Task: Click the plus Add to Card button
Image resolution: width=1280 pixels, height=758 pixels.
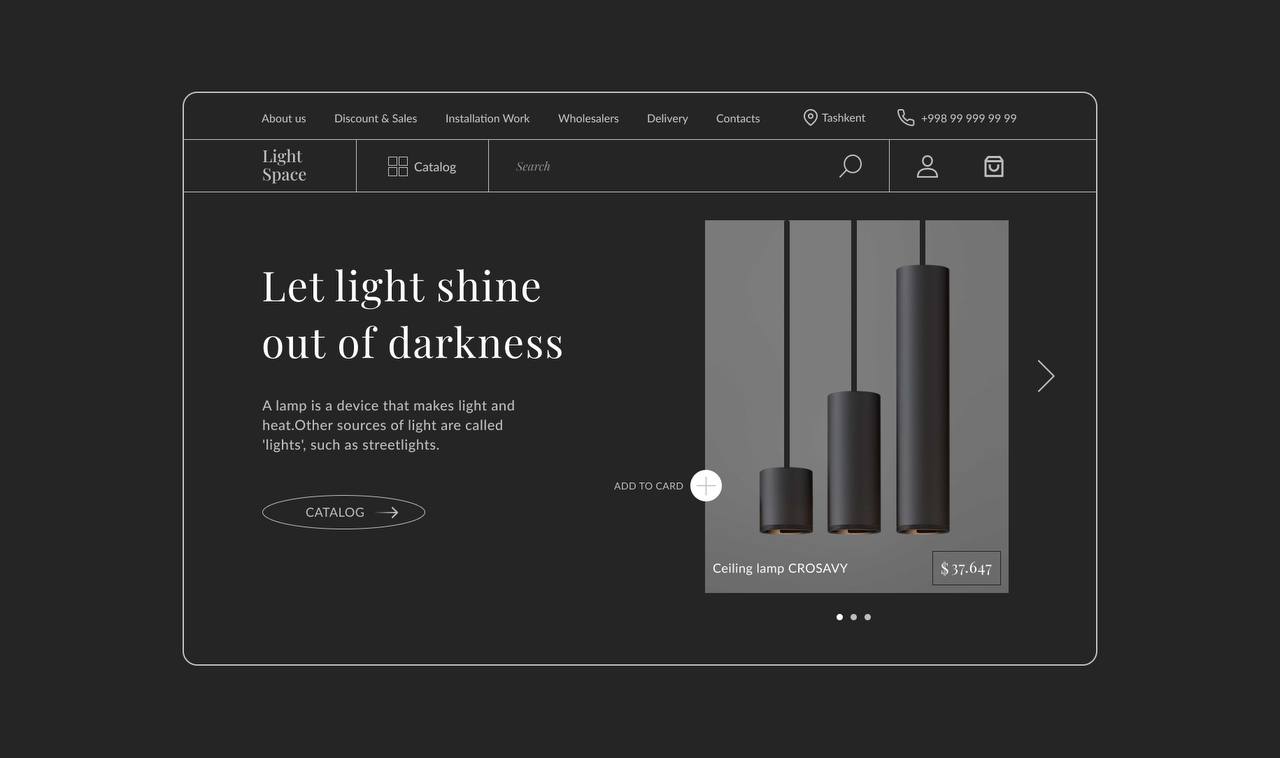Action: coord(706,486)
